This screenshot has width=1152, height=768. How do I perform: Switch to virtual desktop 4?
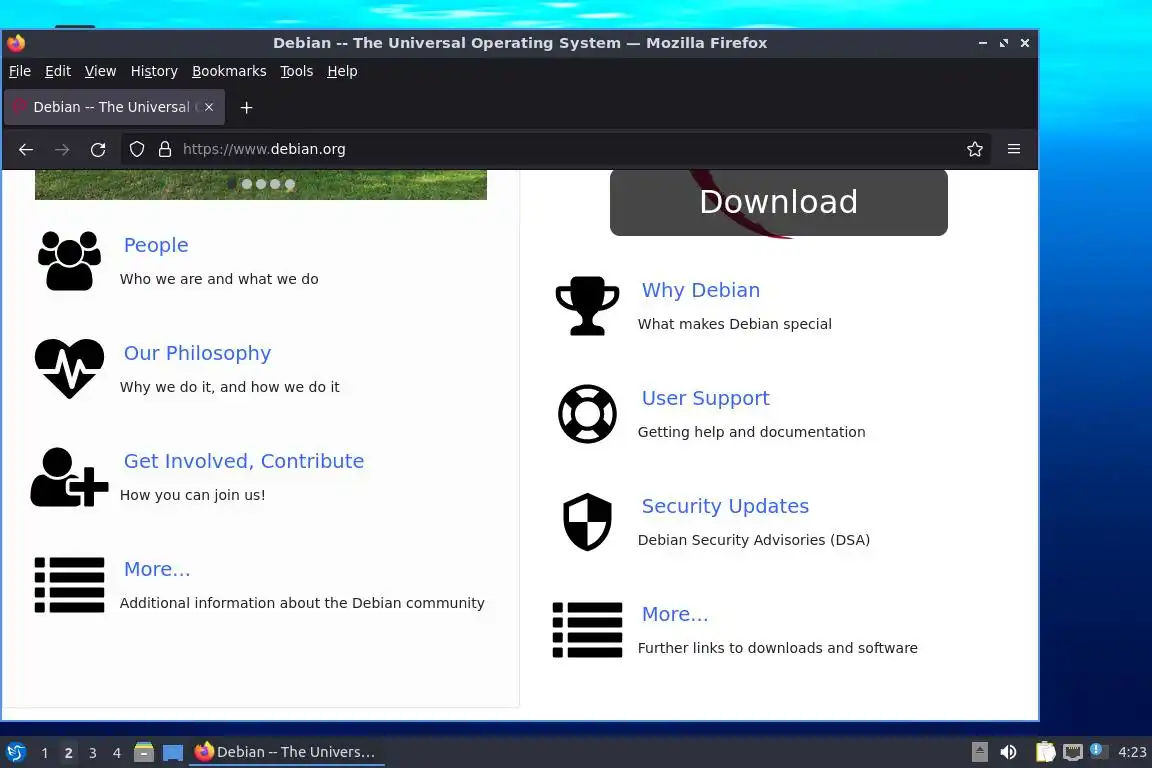coord(117,753)
